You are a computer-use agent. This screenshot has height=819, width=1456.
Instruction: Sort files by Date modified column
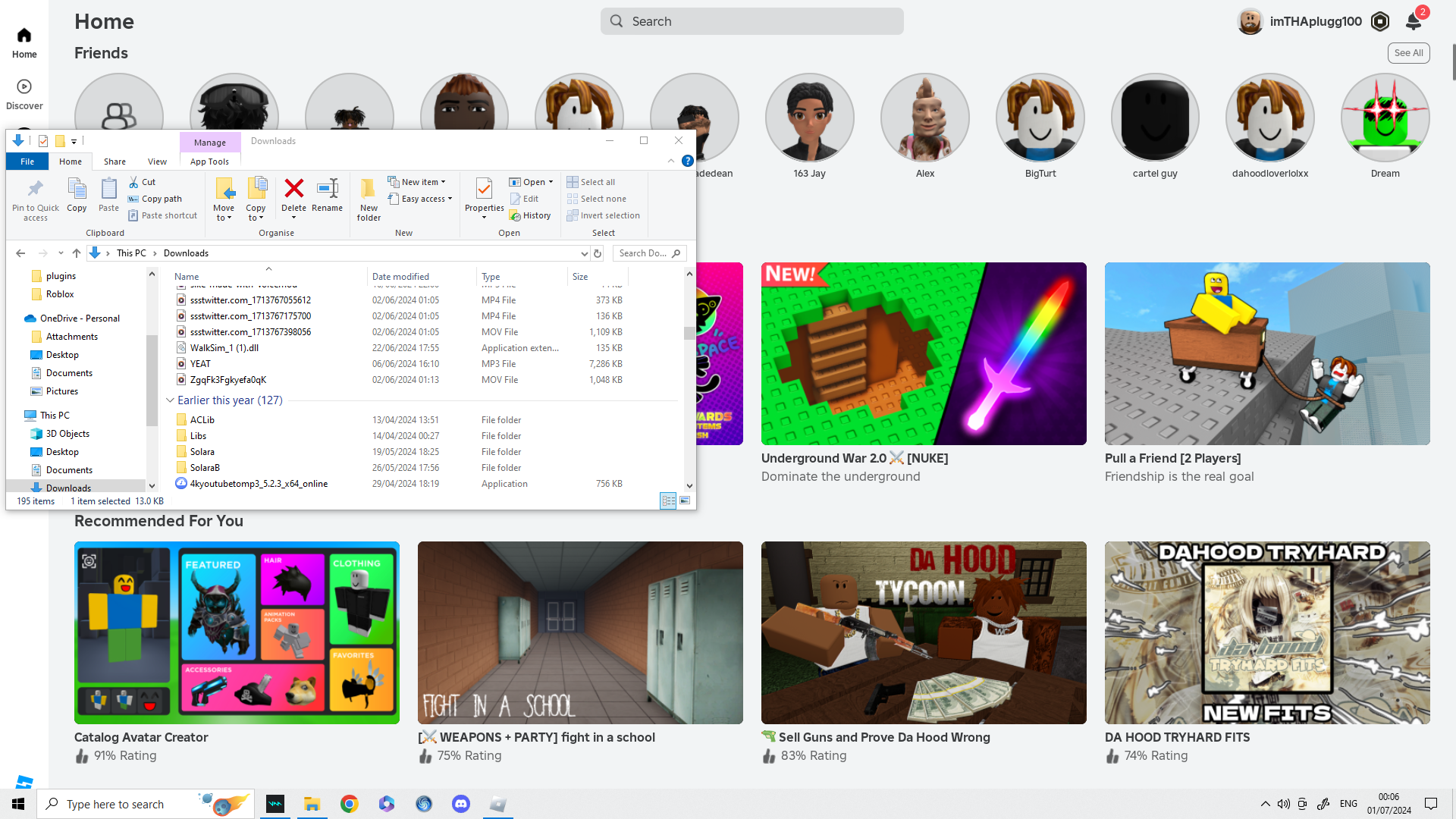(x=400, y=277)
